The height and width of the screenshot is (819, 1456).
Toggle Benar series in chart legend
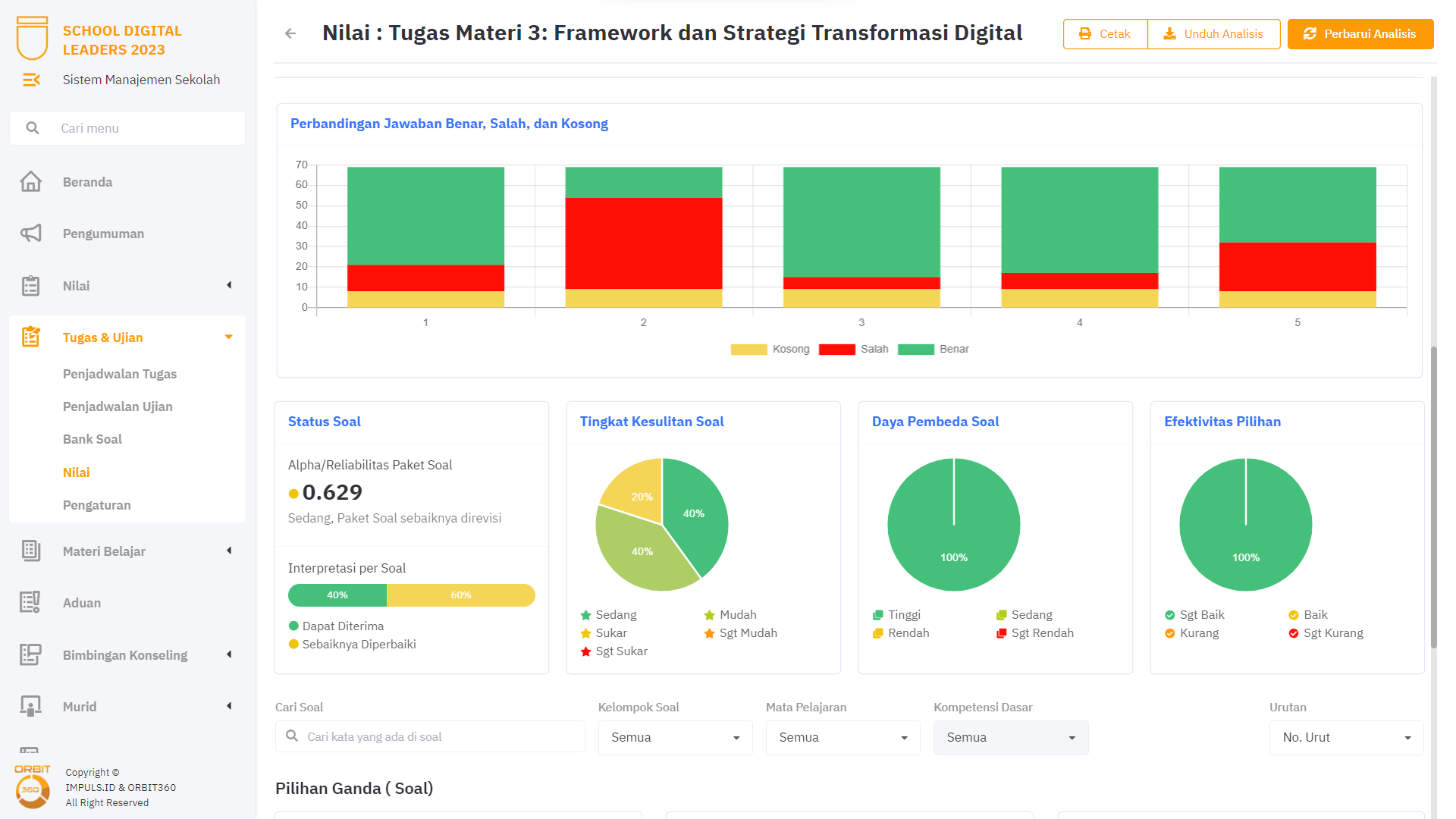(x=934, y=350)
